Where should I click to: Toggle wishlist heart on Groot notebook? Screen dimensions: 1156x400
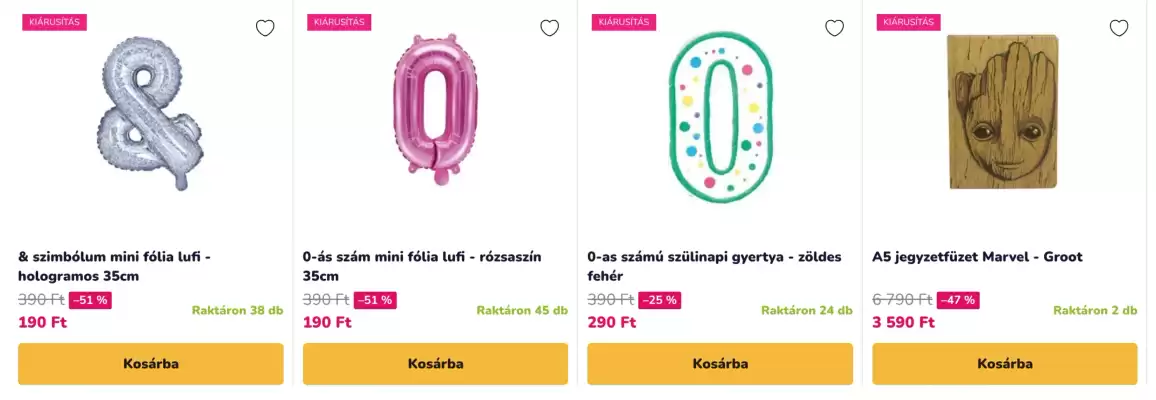[x=1119, y=28]
